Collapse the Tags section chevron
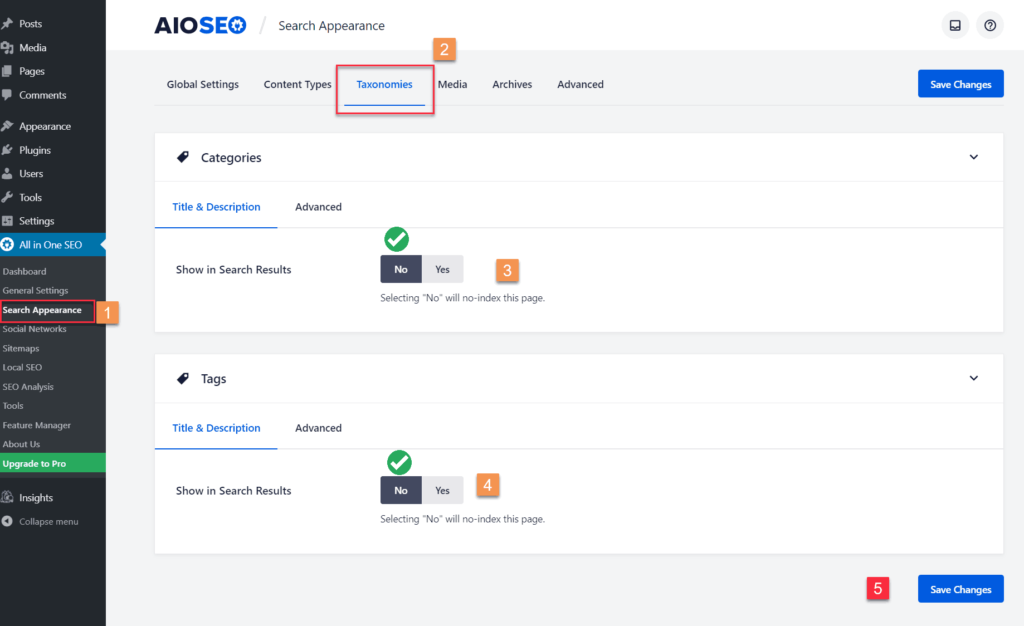The width and height of the screenshot is (1024, 626). click(x=974, y=378)
